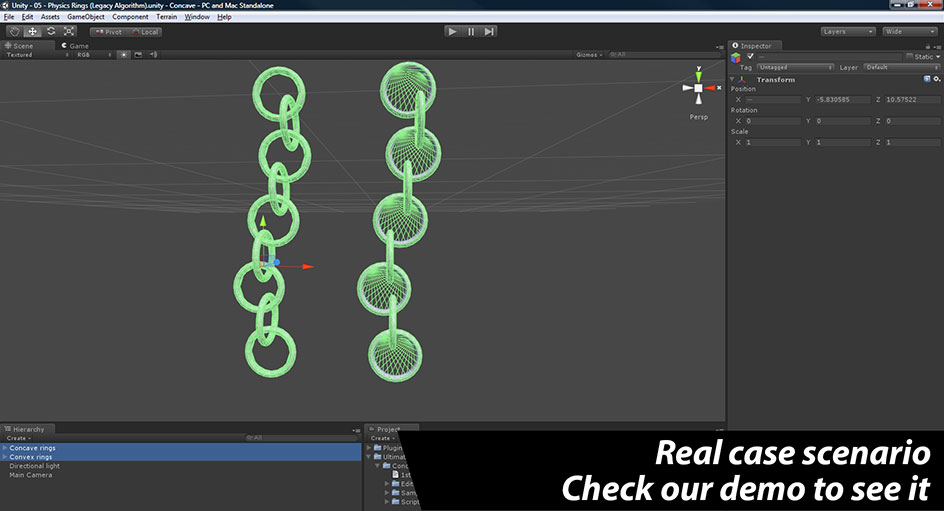
Task: Click the red X axis cone on orientation gizmo
Action: 710,88
